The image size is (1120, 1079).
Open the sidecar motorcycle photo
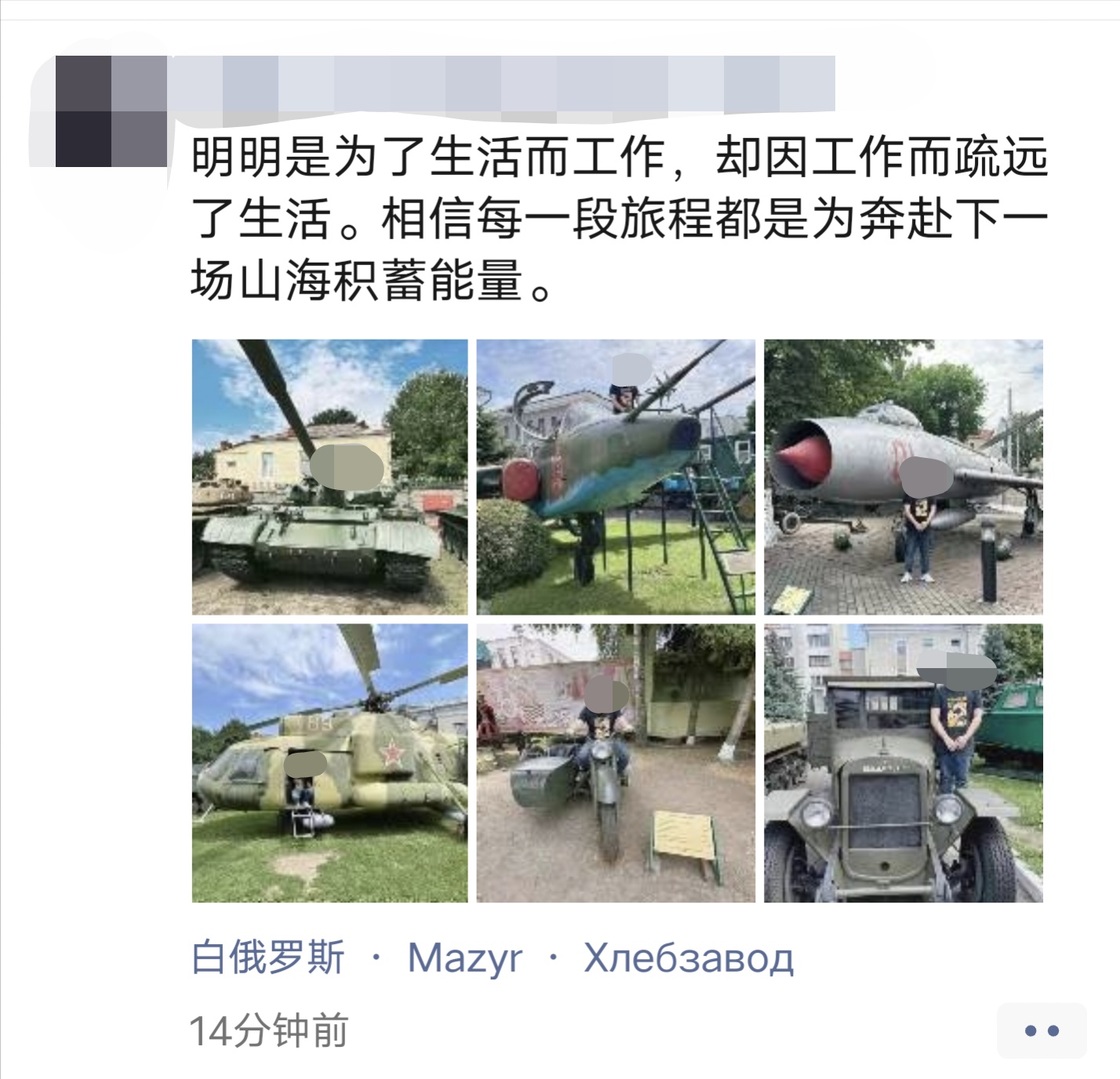coord(616,763)
